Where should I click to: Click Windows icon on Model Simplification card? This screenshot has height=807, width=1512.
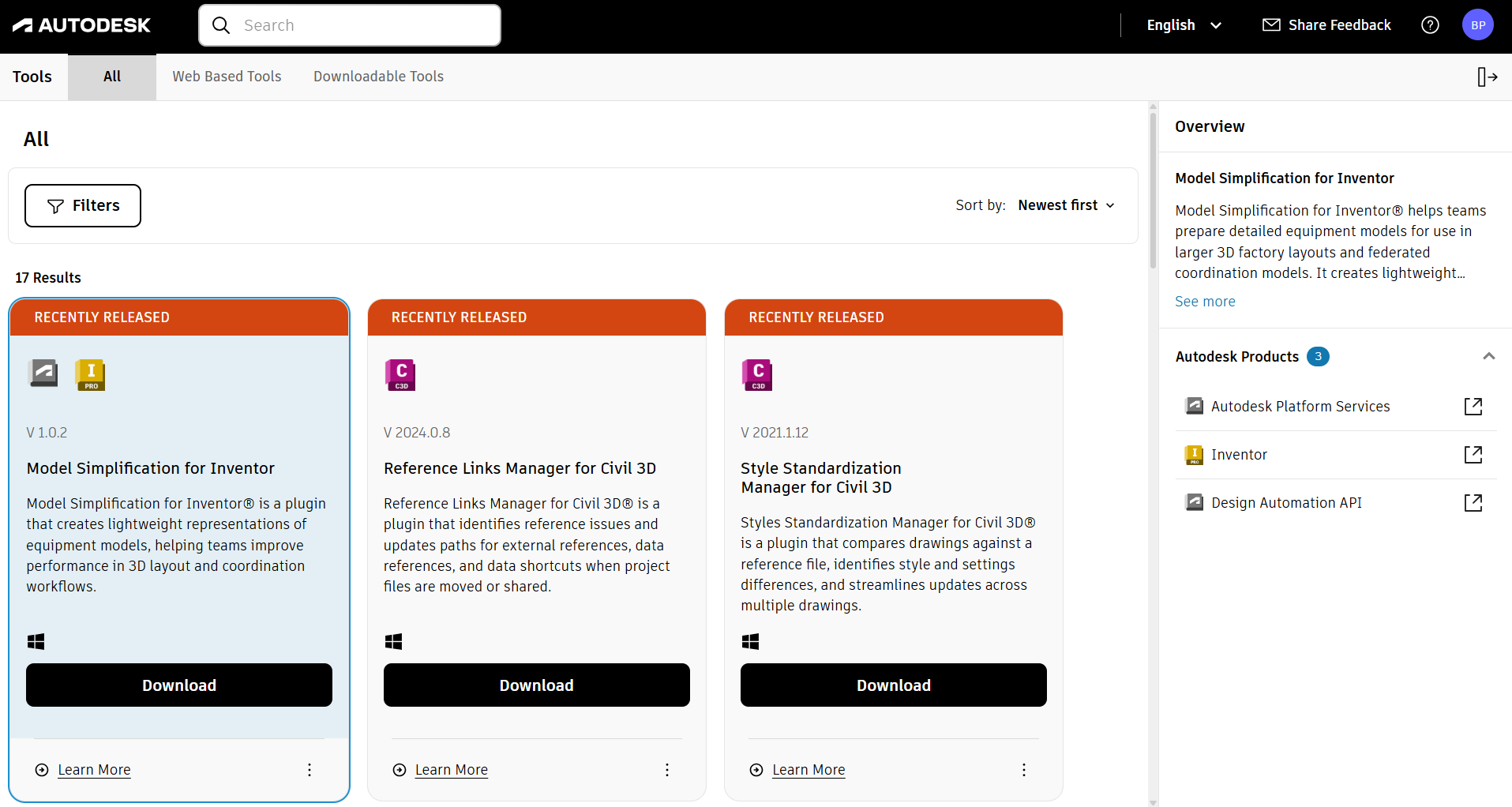pos(36,641)
